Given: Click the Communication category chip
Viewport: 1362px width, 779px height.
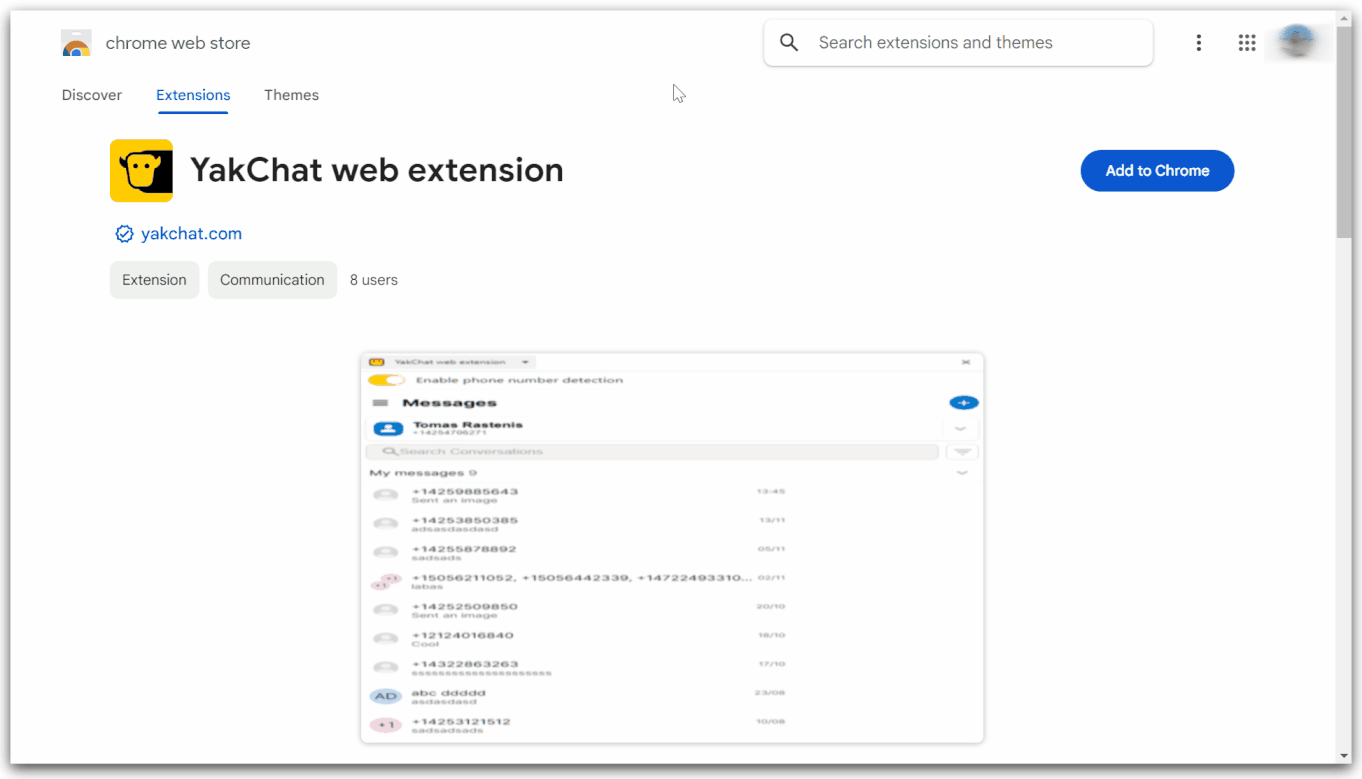Looking at the screenshot, I should click(272, 280).
